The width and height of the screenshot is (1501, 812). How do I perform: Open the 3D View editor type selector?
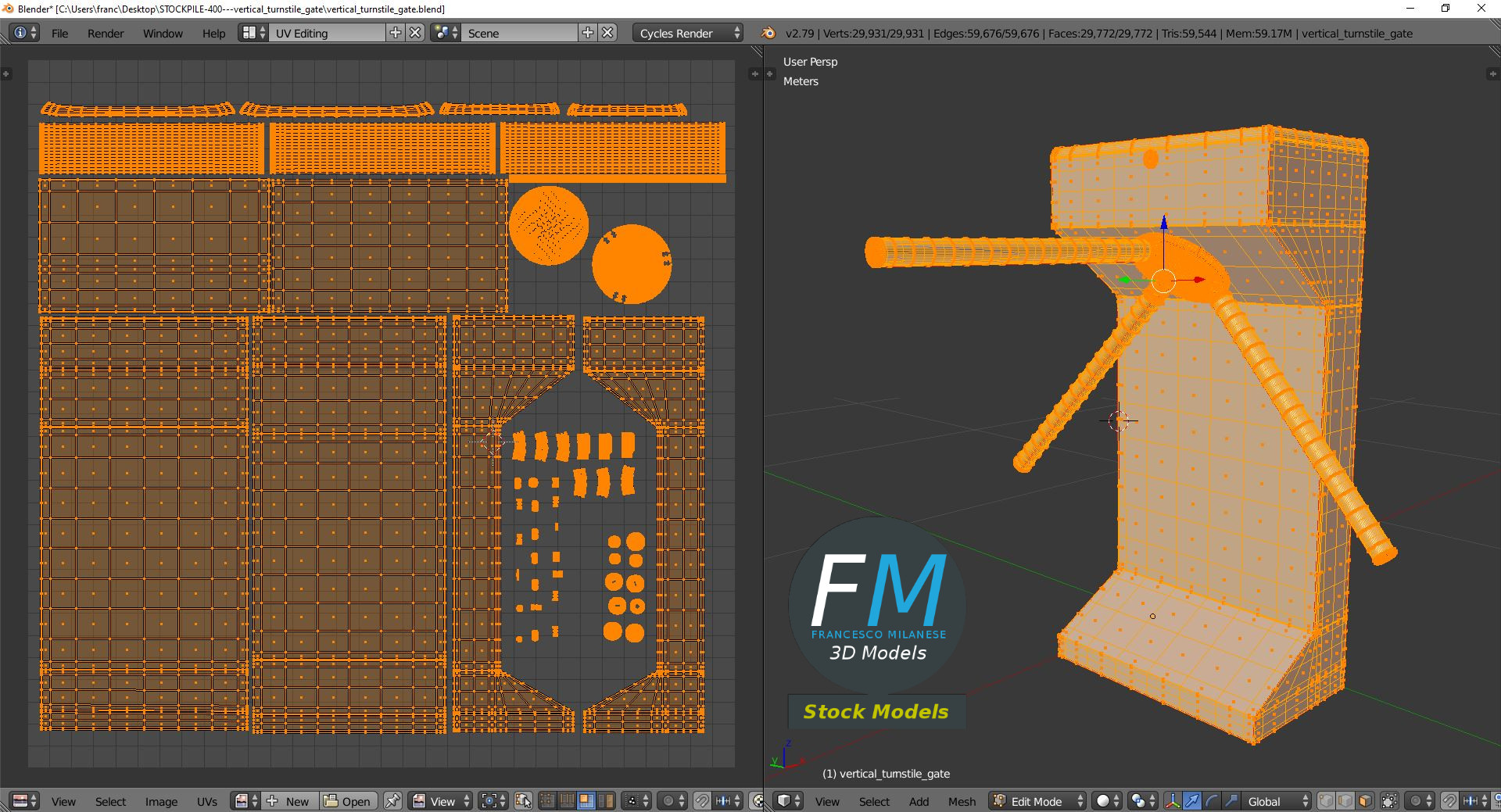point(788,801)
